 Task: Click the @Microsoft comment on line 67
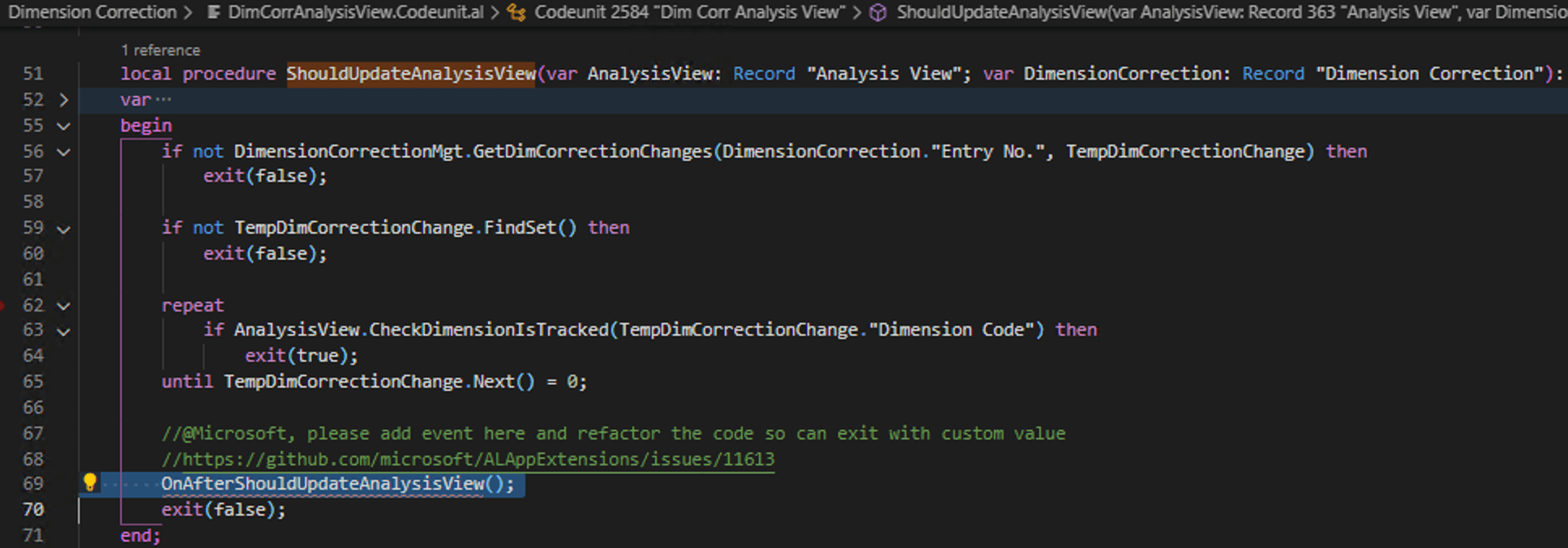(613, 434)
